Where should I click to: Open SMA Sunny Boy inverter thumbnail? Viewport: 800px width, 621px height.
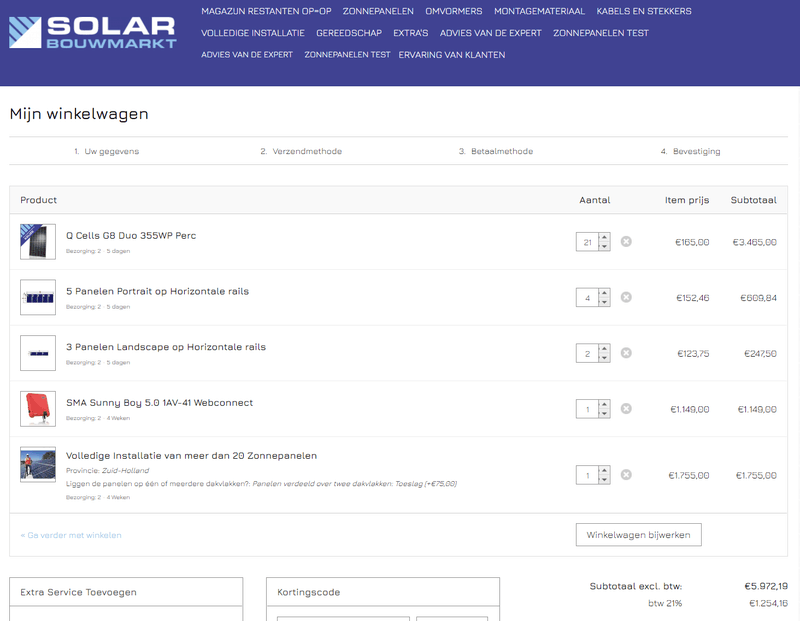38,408
